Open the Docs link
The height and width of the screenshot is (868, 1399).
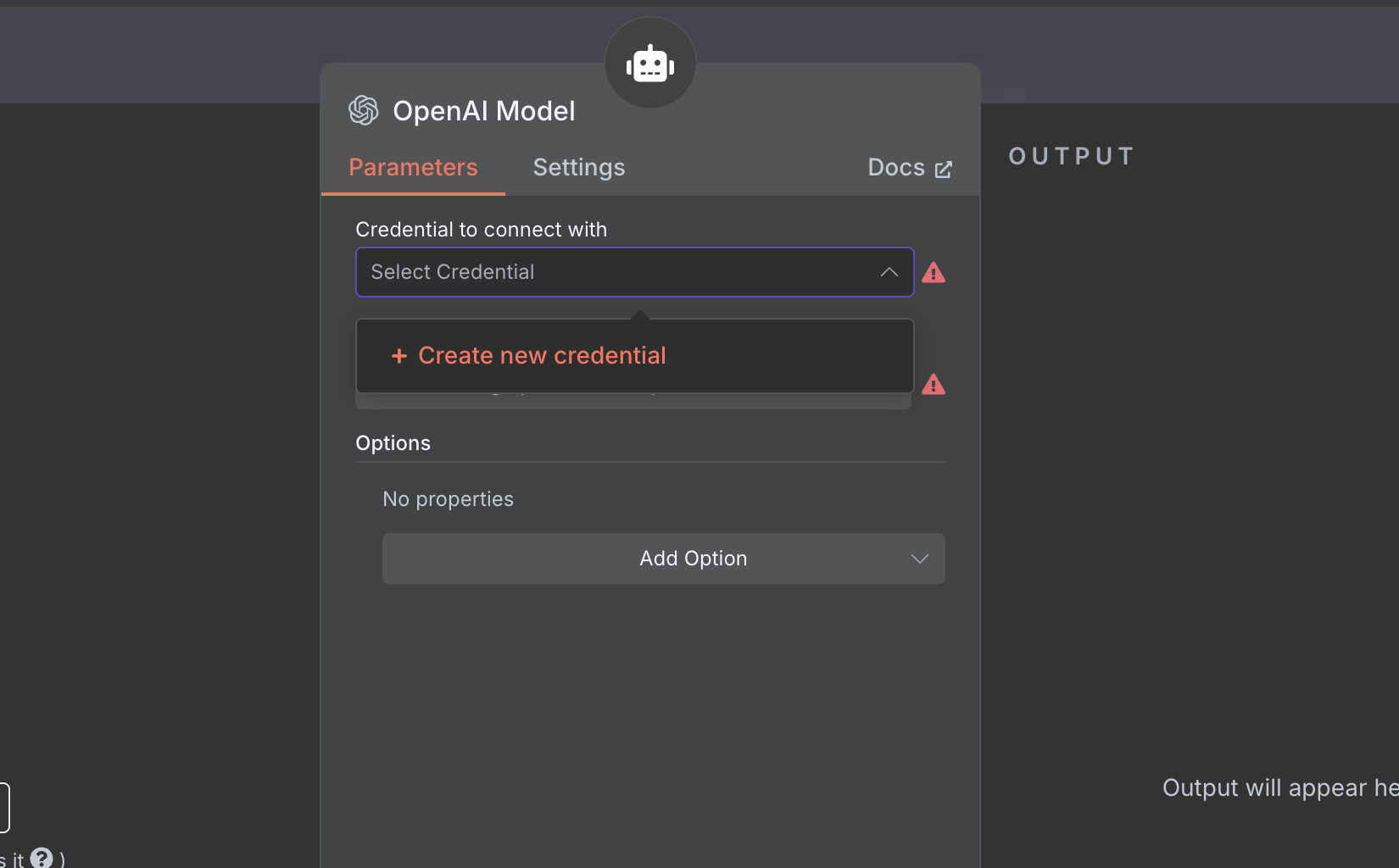coord(896,168)
